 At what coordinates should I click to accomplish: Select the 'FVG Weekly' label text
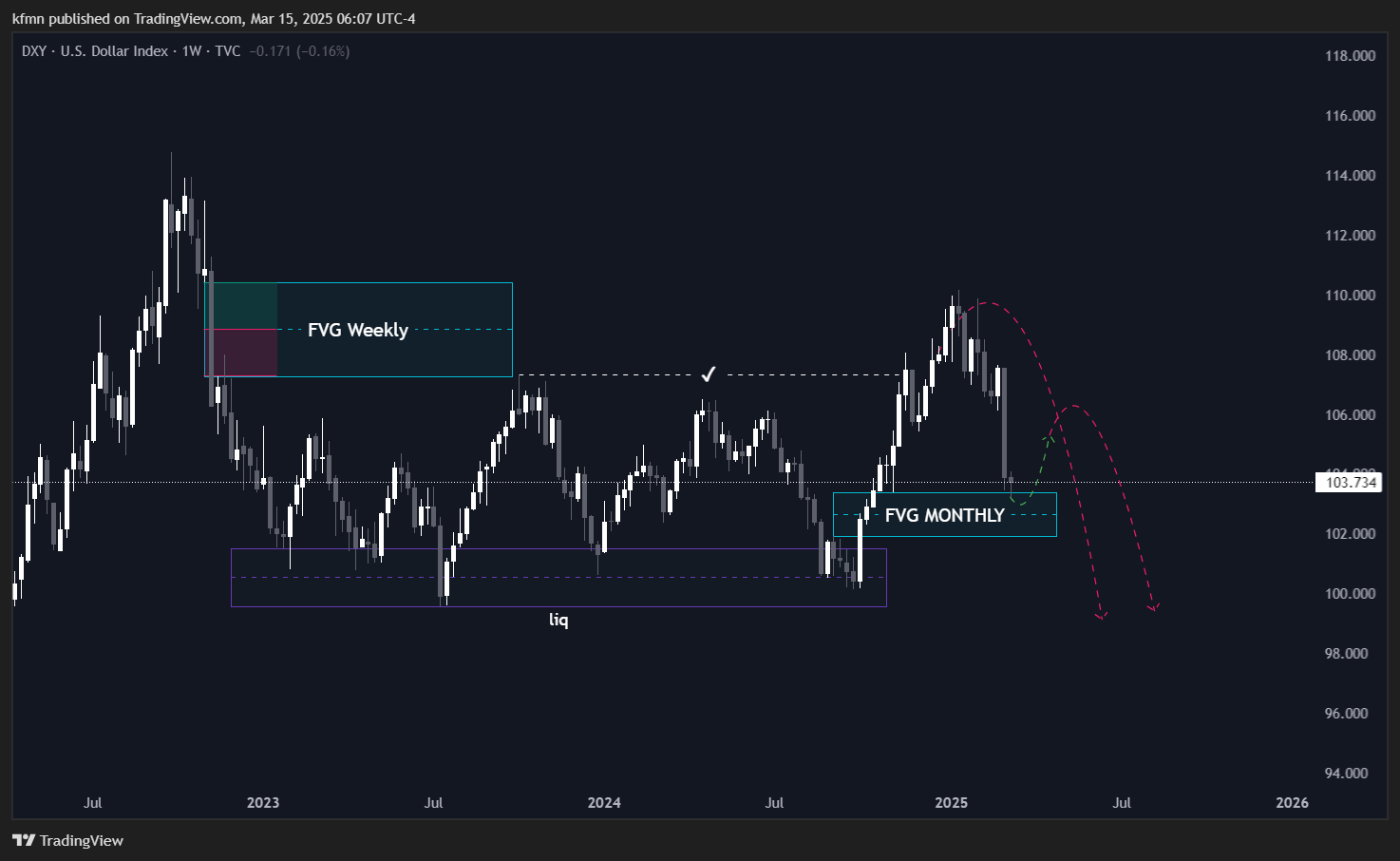358,330
